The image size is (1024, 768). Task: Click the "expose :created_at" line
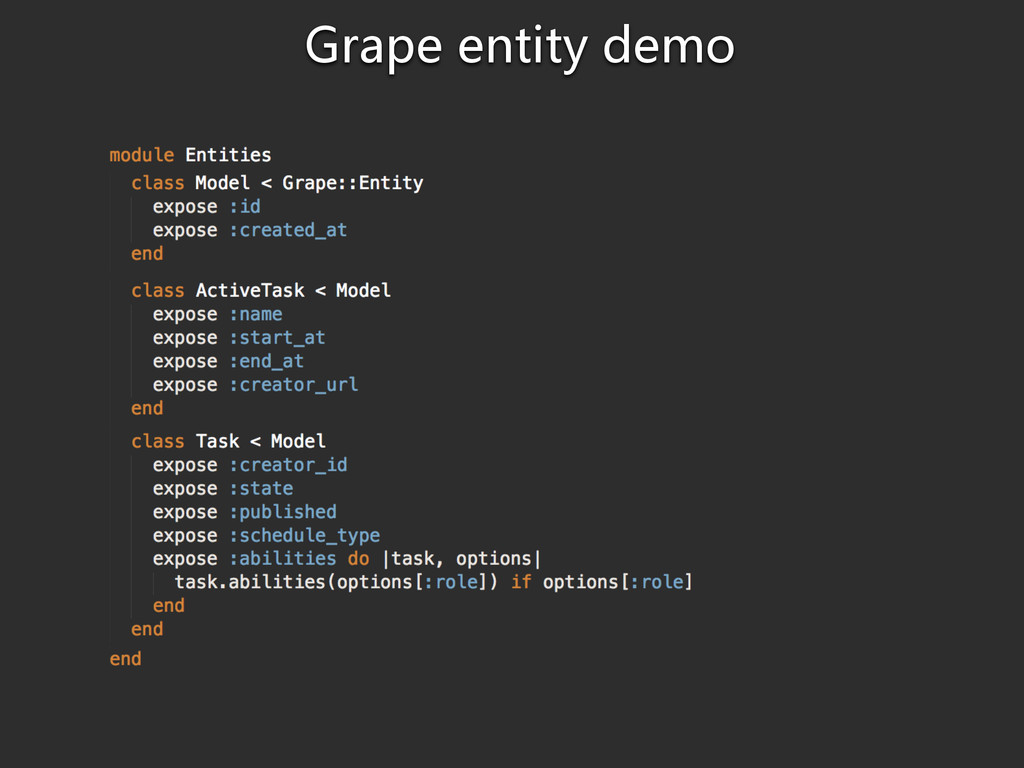[x=249, y=230]
